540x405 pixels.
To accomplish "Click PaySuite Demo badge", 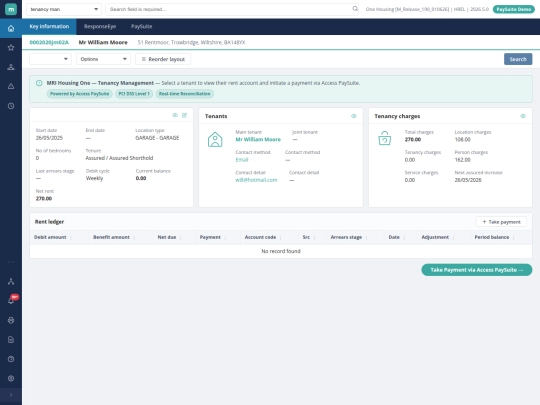I will 513,9.
